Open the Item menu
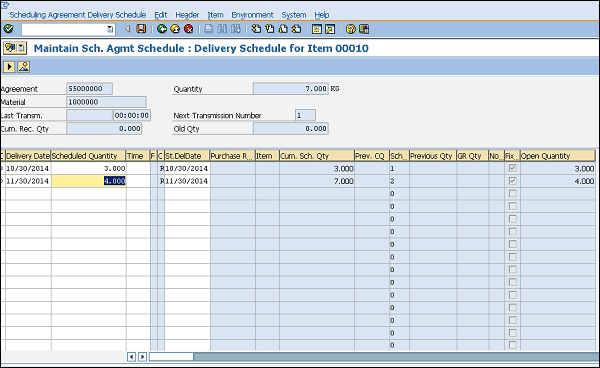The height and width of the screenshot is (368, 600). coord(215,15)
